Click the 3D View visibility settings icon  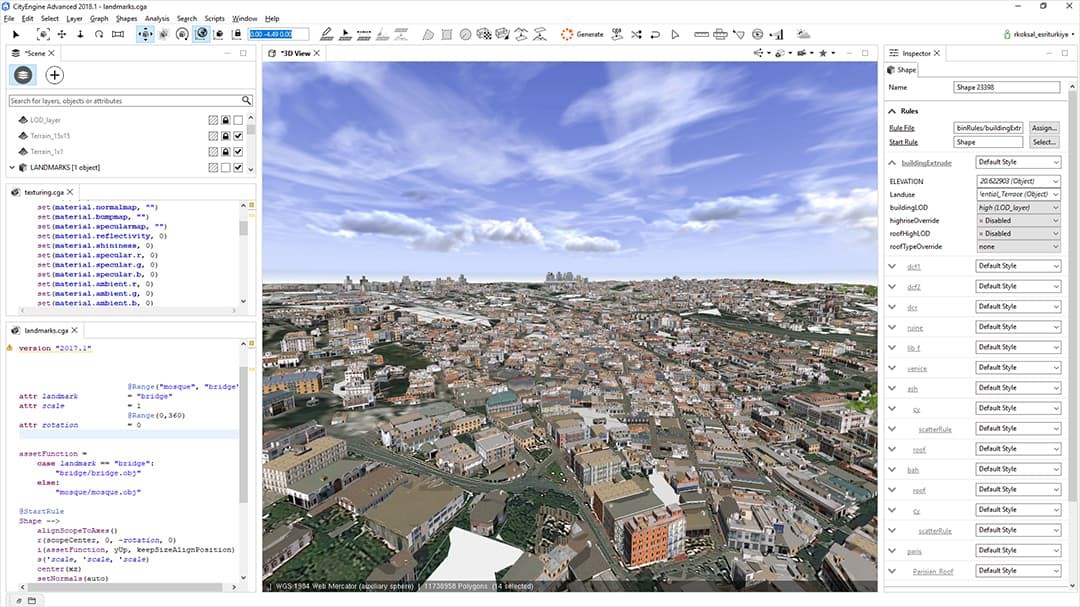pos(780,53)
